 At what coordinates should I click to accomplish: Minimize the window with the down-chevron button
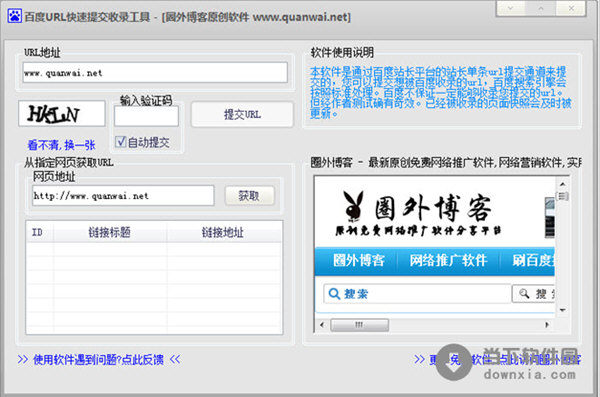(511, 8)
